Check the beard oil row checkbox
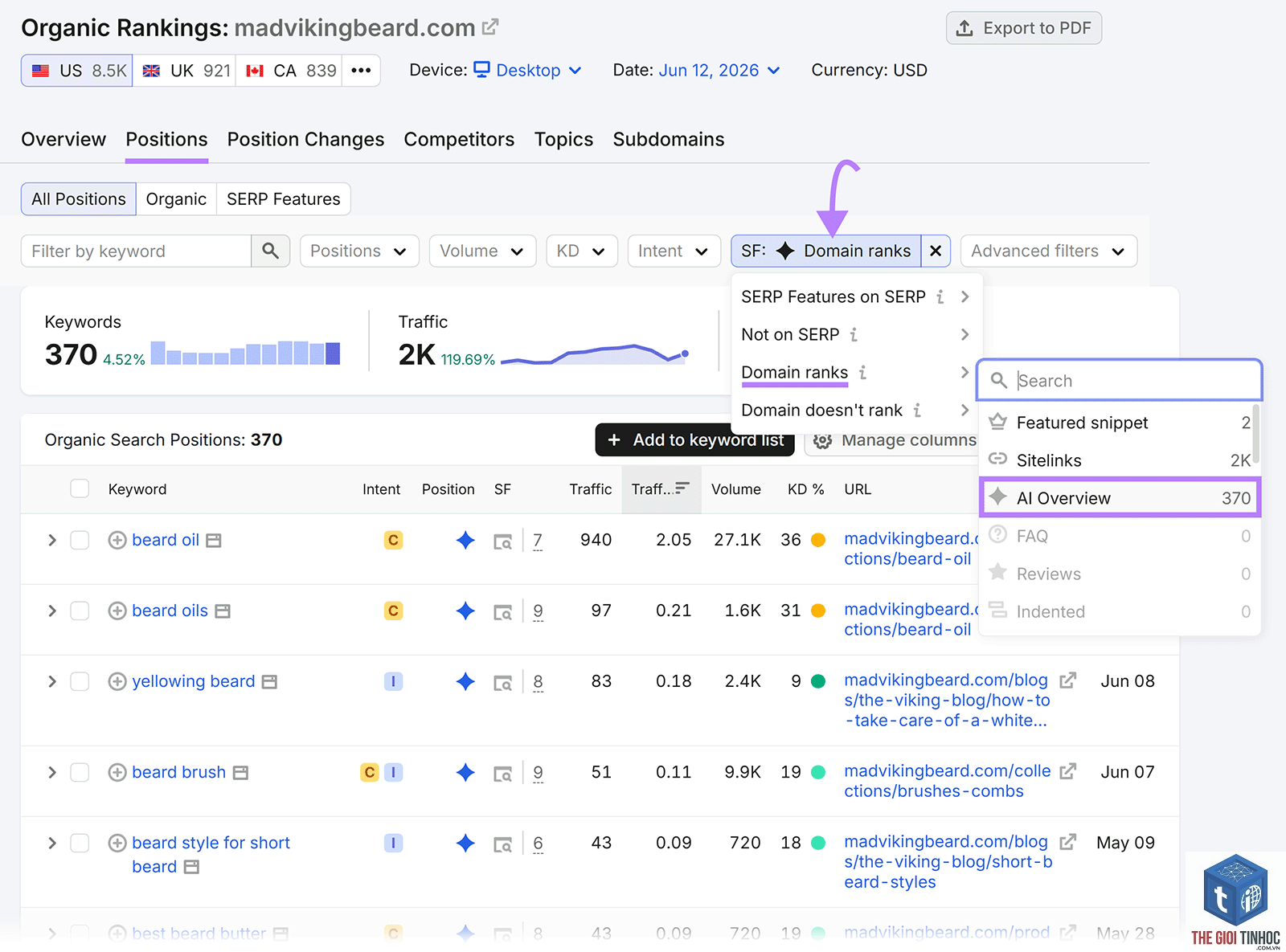This screenshot has height=952, width=1286. point(80,540)
